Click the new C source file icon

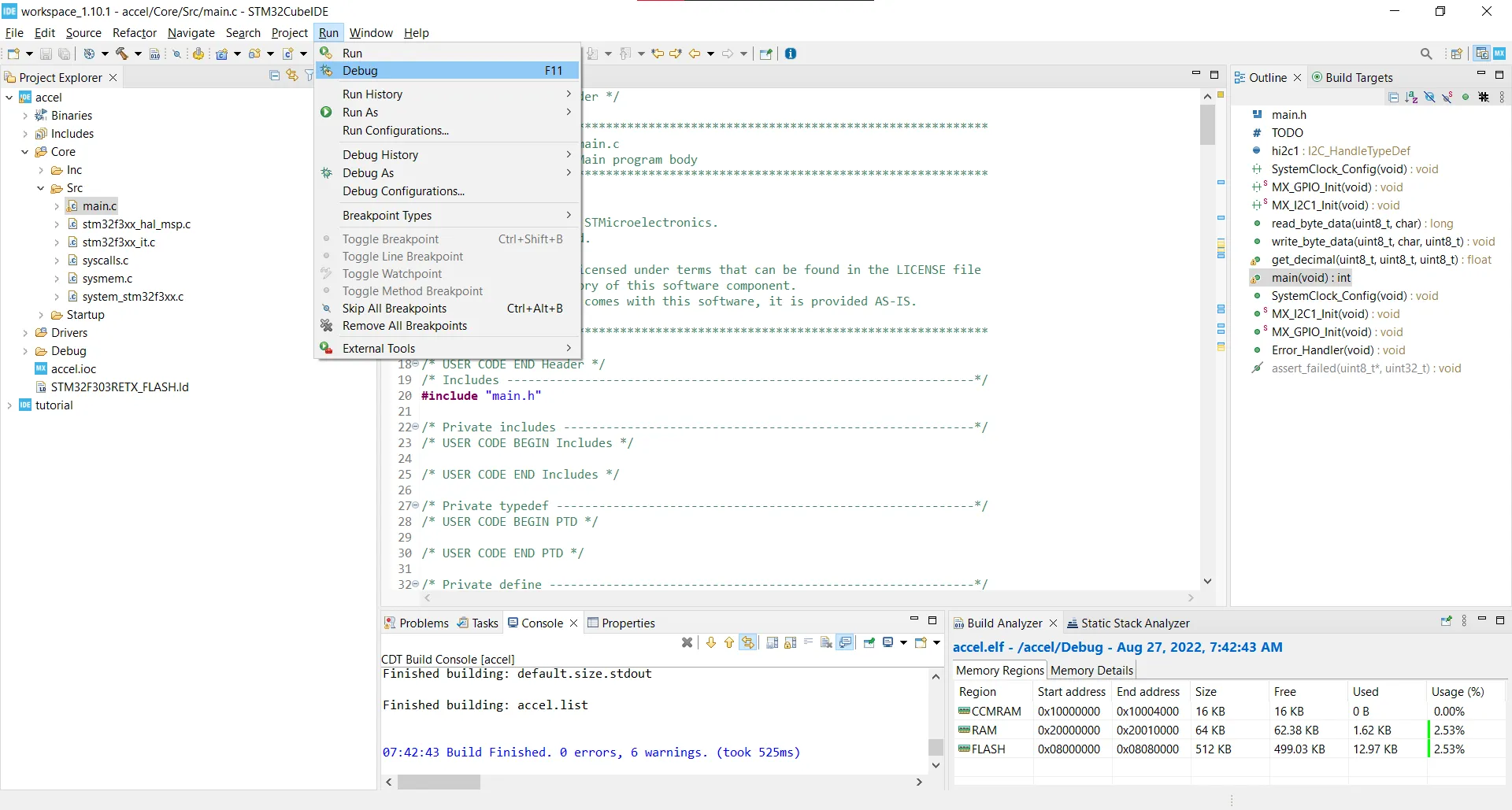pyautogui.click(x=287, y=54)
